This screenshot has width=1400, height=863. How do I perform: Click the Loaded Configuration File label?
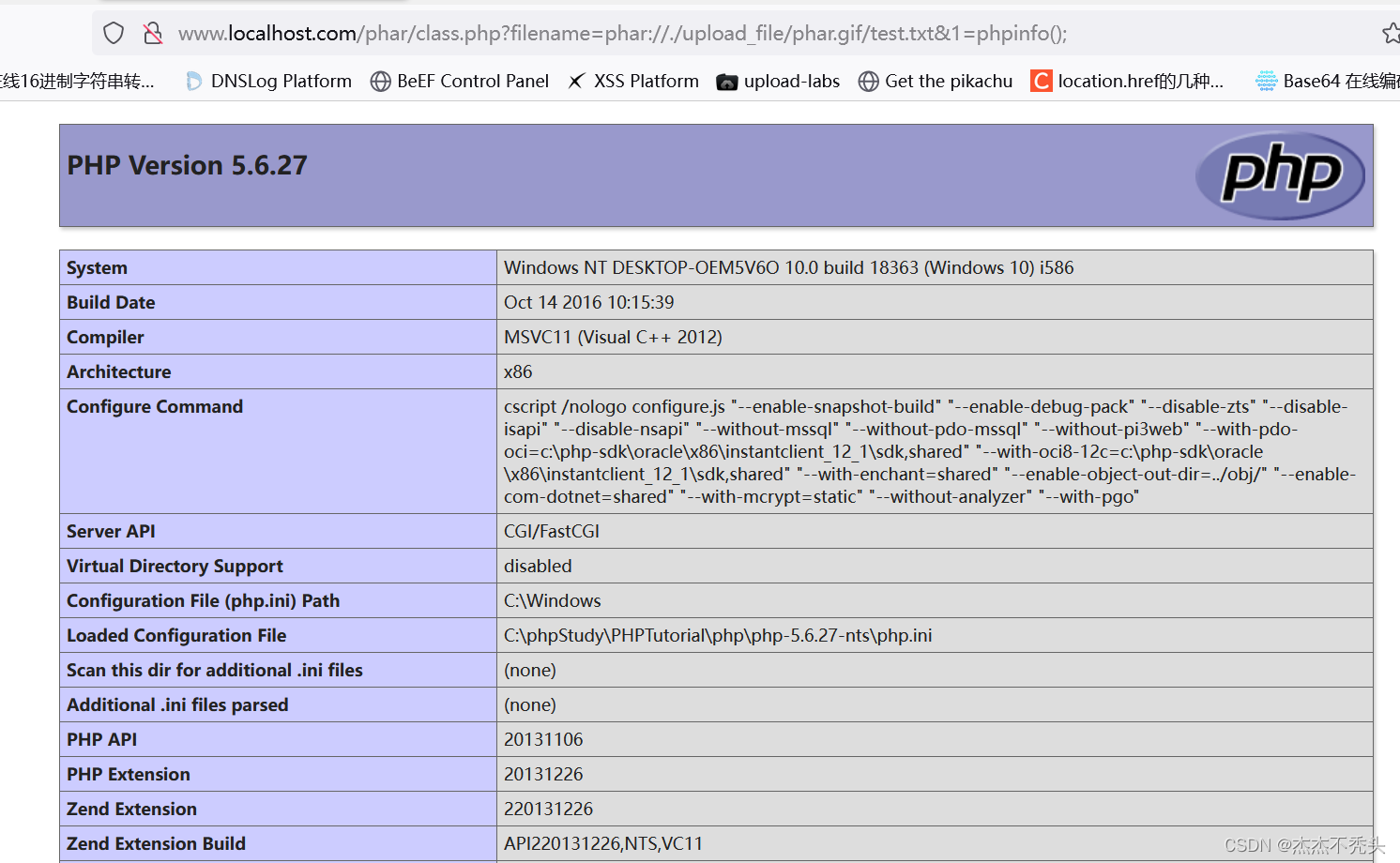point(176,636)
